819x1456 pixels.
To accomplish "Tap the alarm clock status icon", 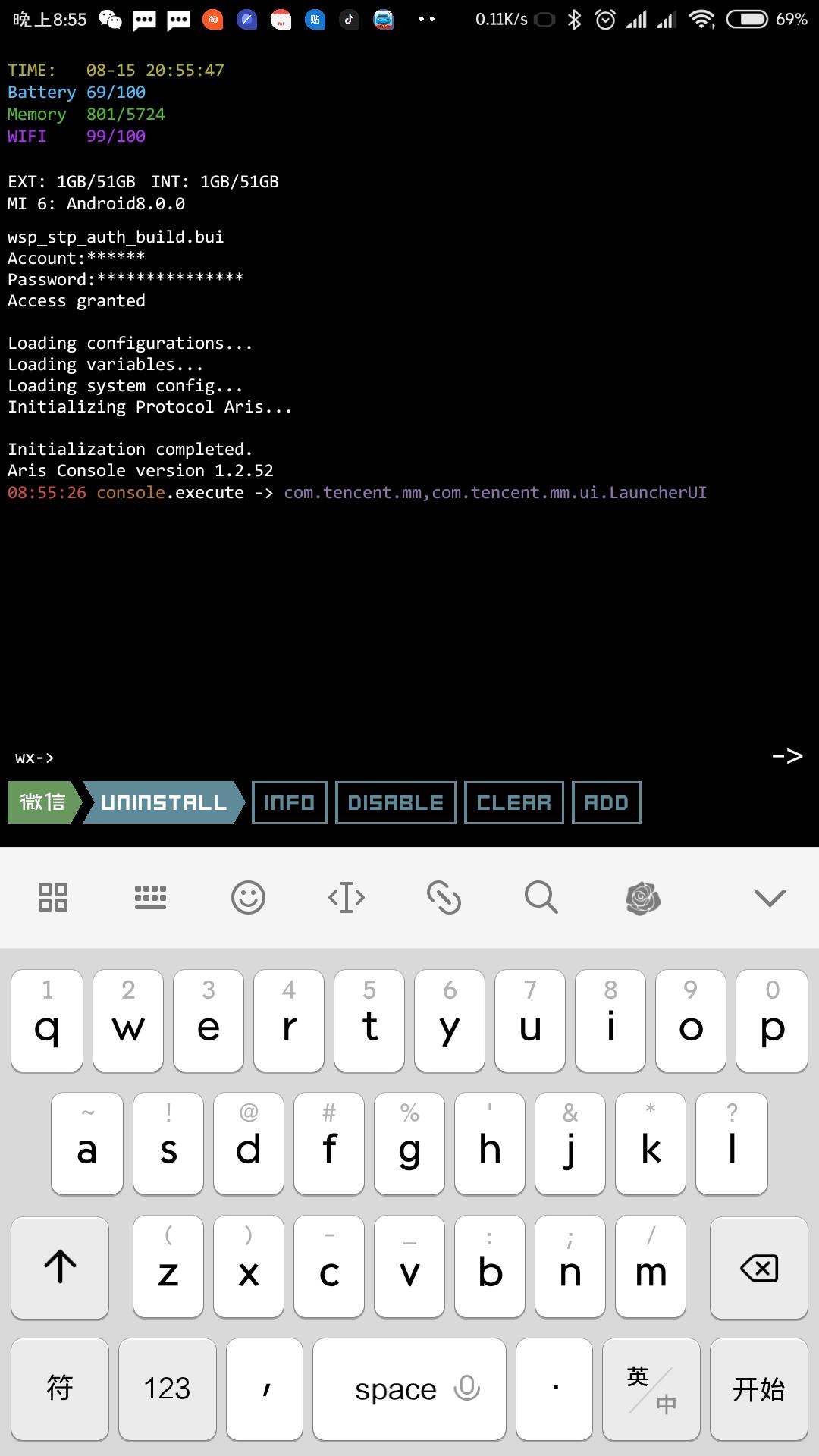I will click(605, 20).
